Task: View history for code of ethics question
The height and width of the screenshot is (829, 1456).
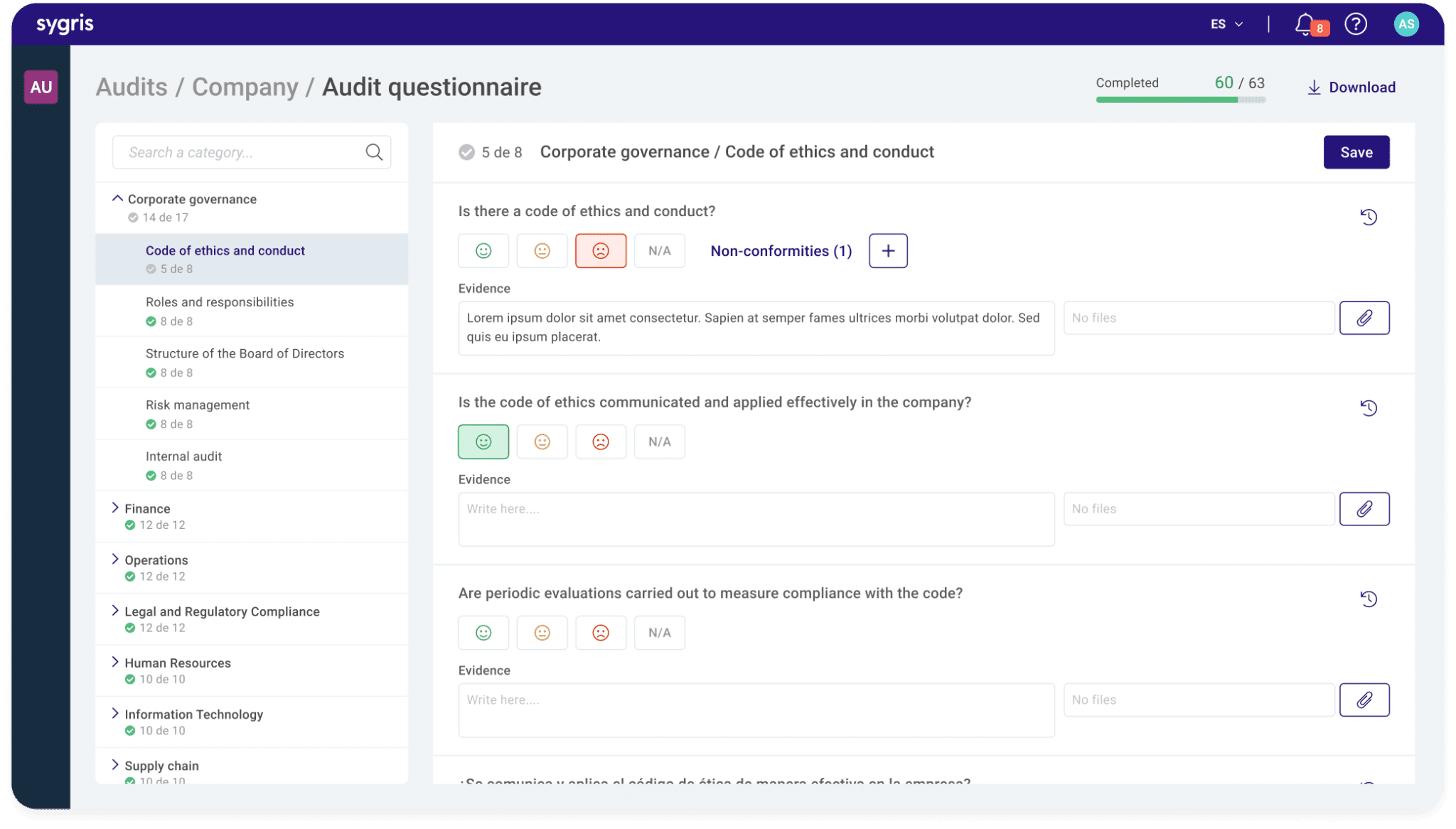Action: click(x=1369, y=217)
